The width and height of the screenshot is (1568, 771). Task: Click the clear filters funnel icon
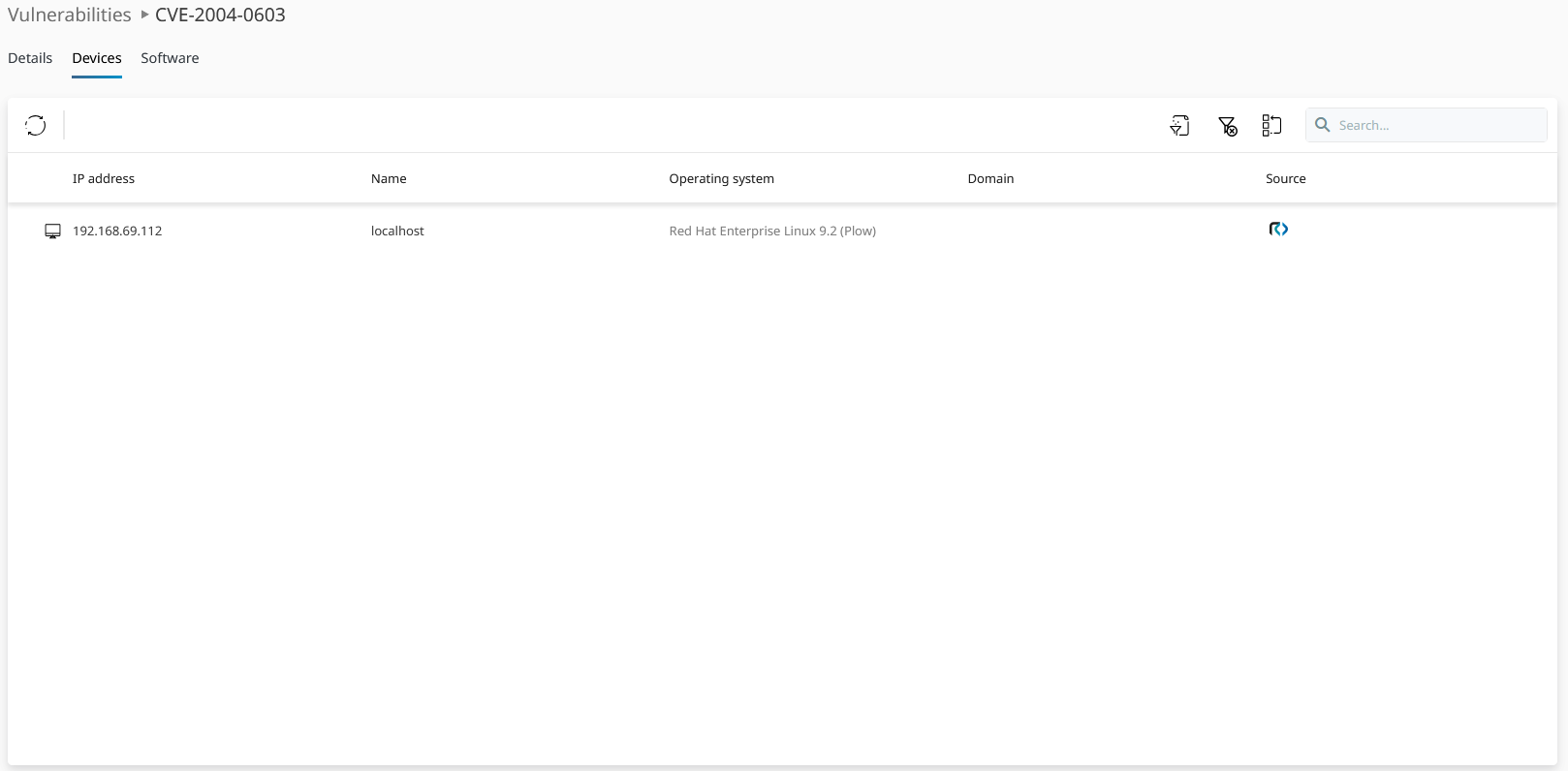point(1227,126)
